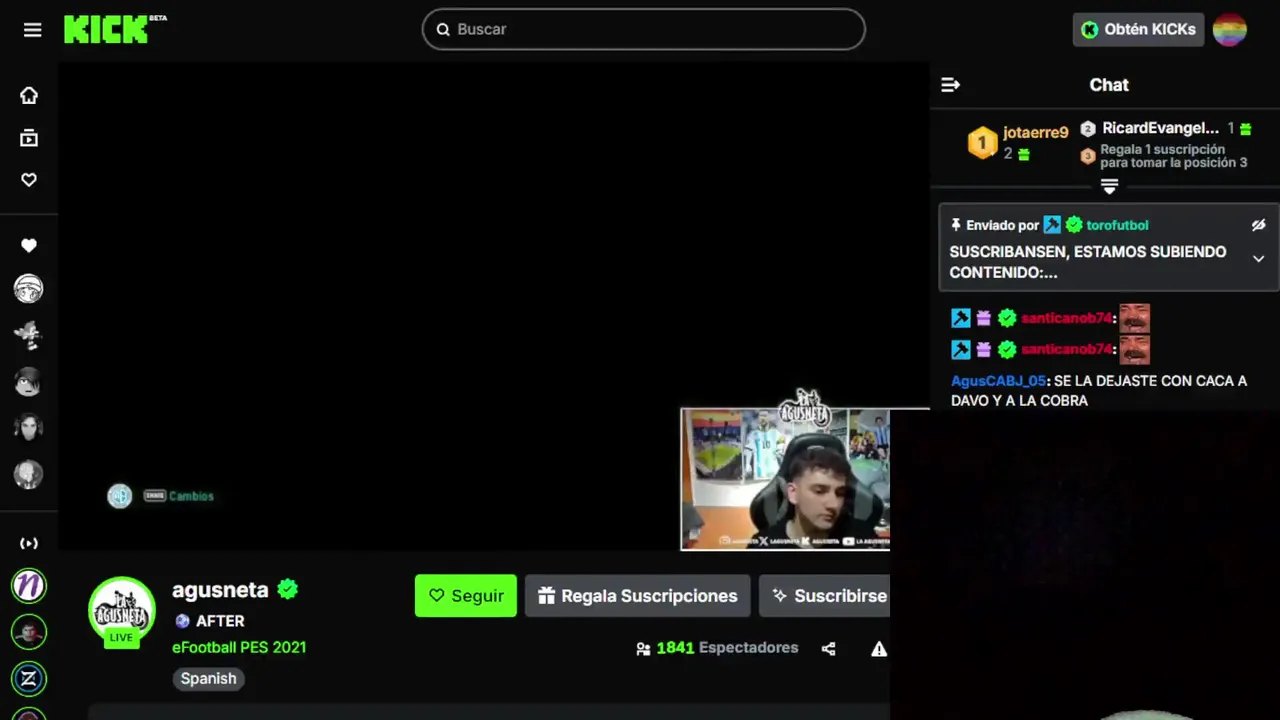
Task: Click the filled heart sidebar icon
Action: 29,246
